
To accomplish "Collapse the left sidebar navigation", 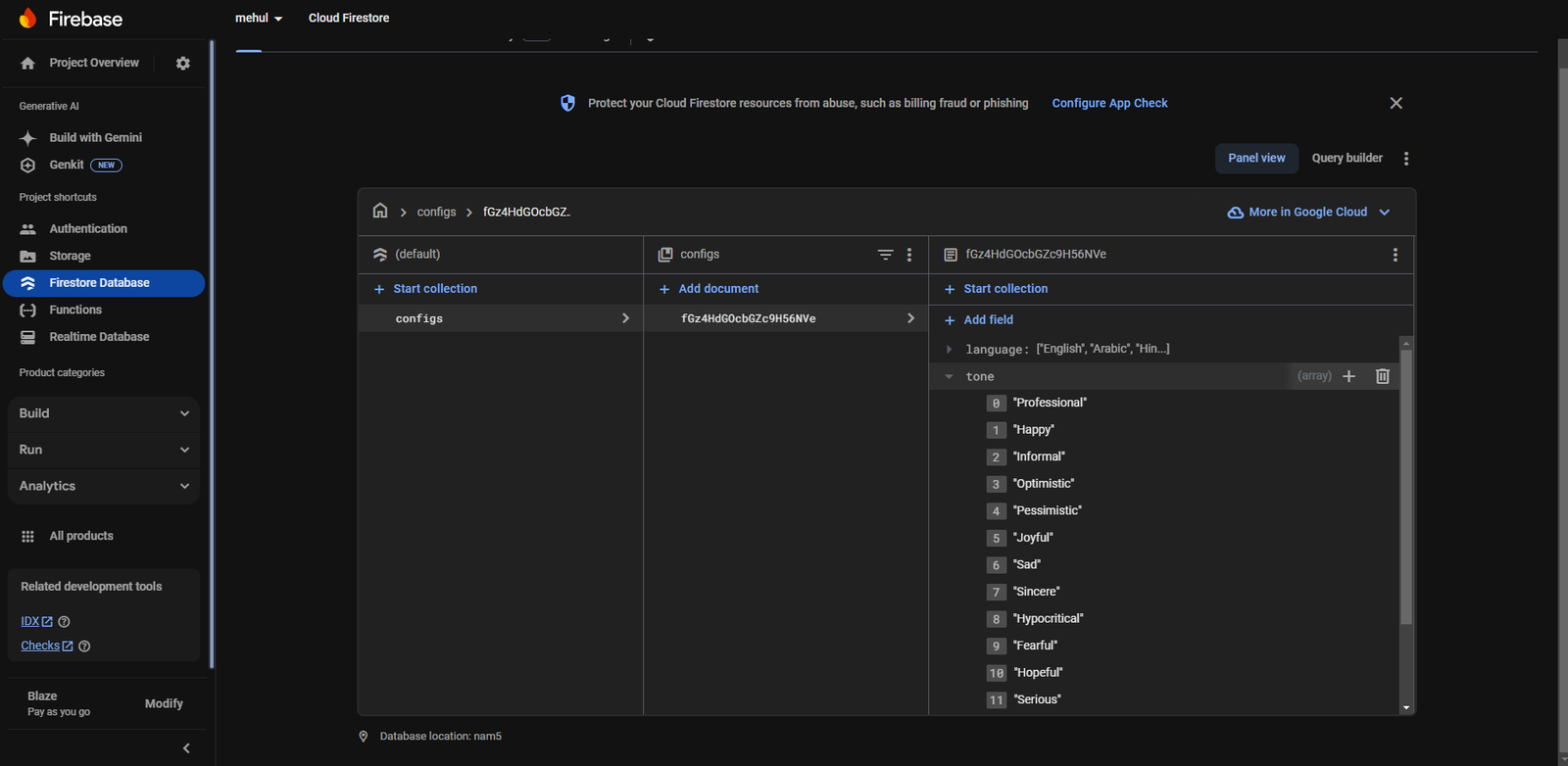I will tap(186, 748).
